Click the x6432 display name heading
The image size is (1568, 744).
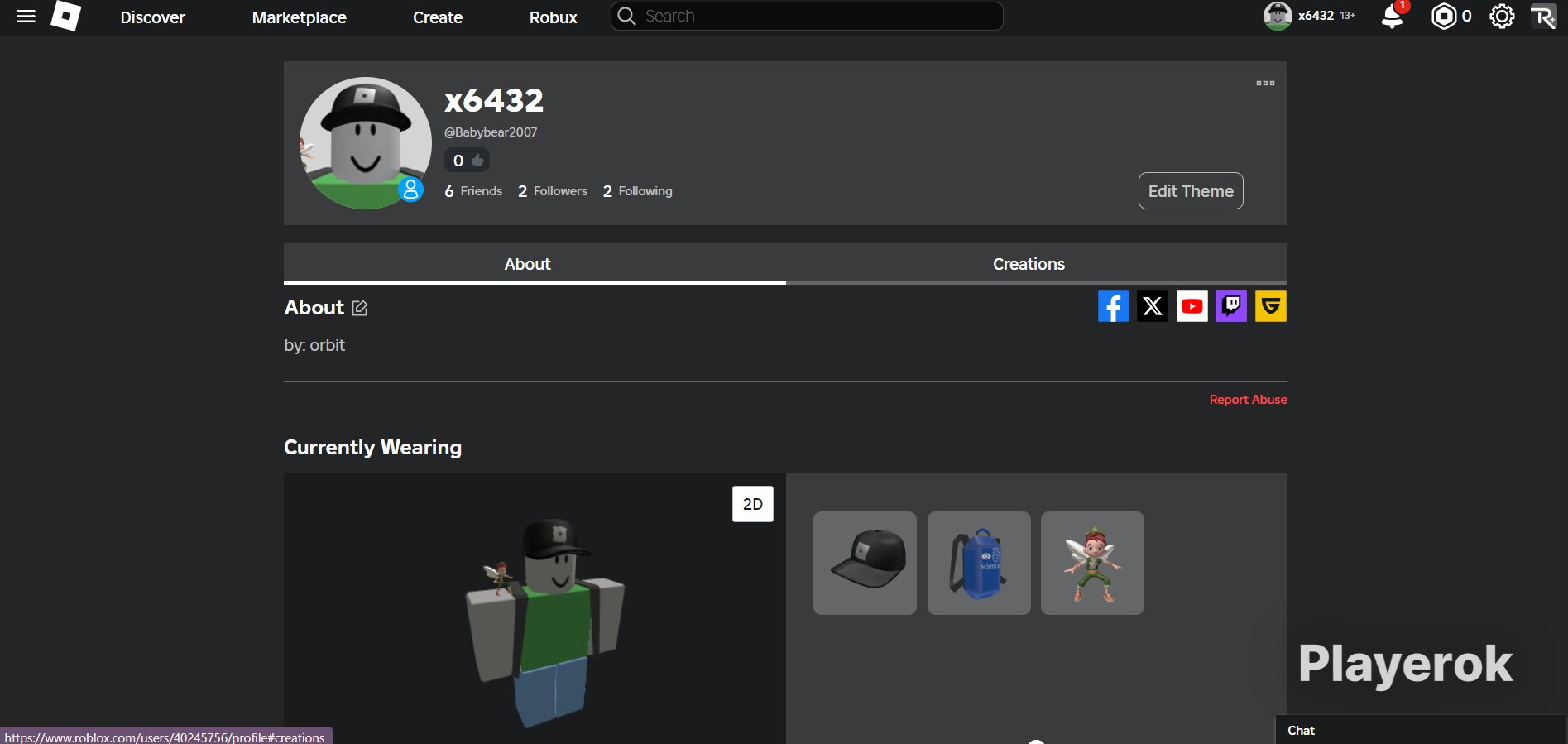click(494, 100)
